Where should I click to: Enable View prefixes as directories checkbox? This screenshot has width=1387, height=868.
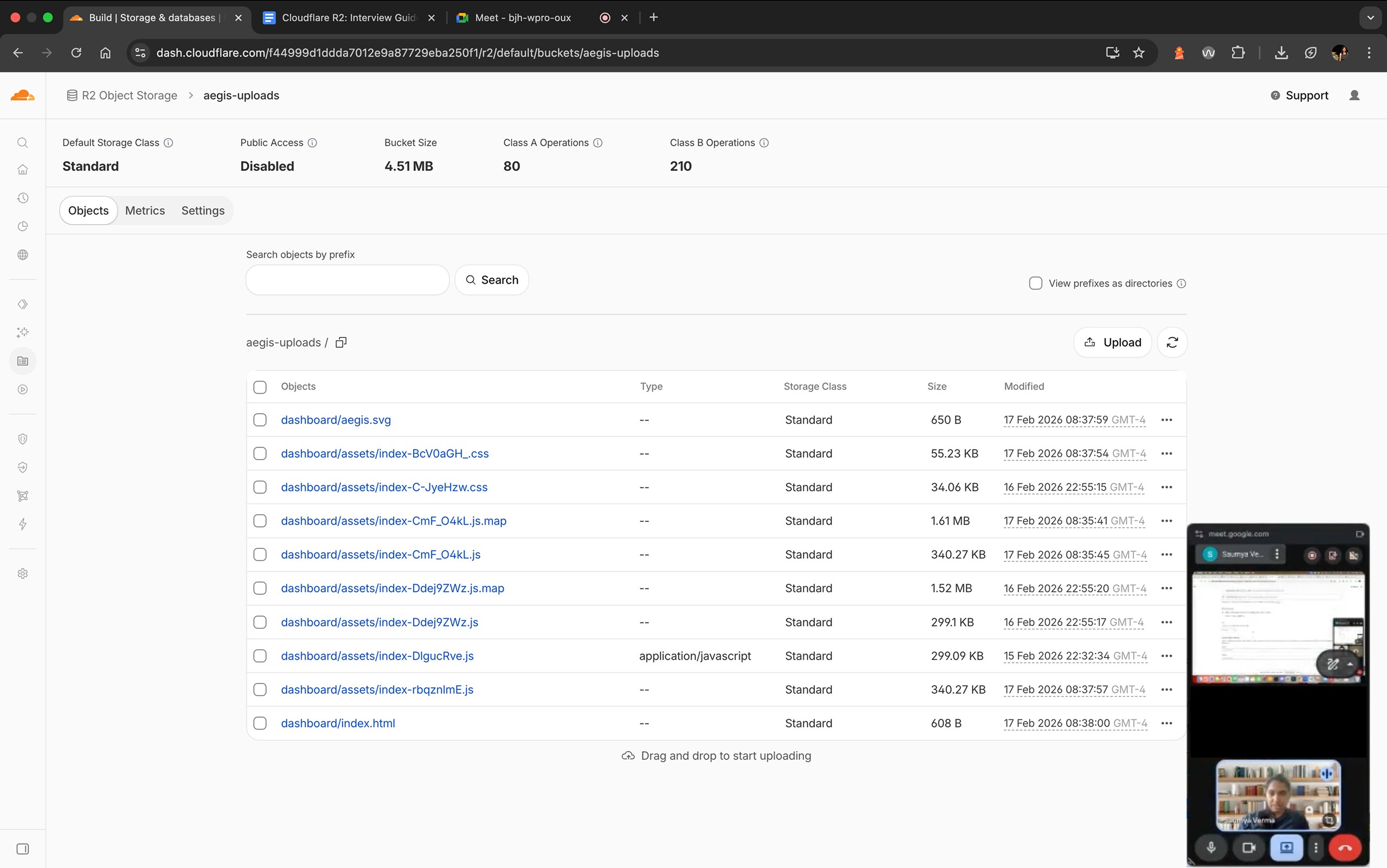(1035, 283)
